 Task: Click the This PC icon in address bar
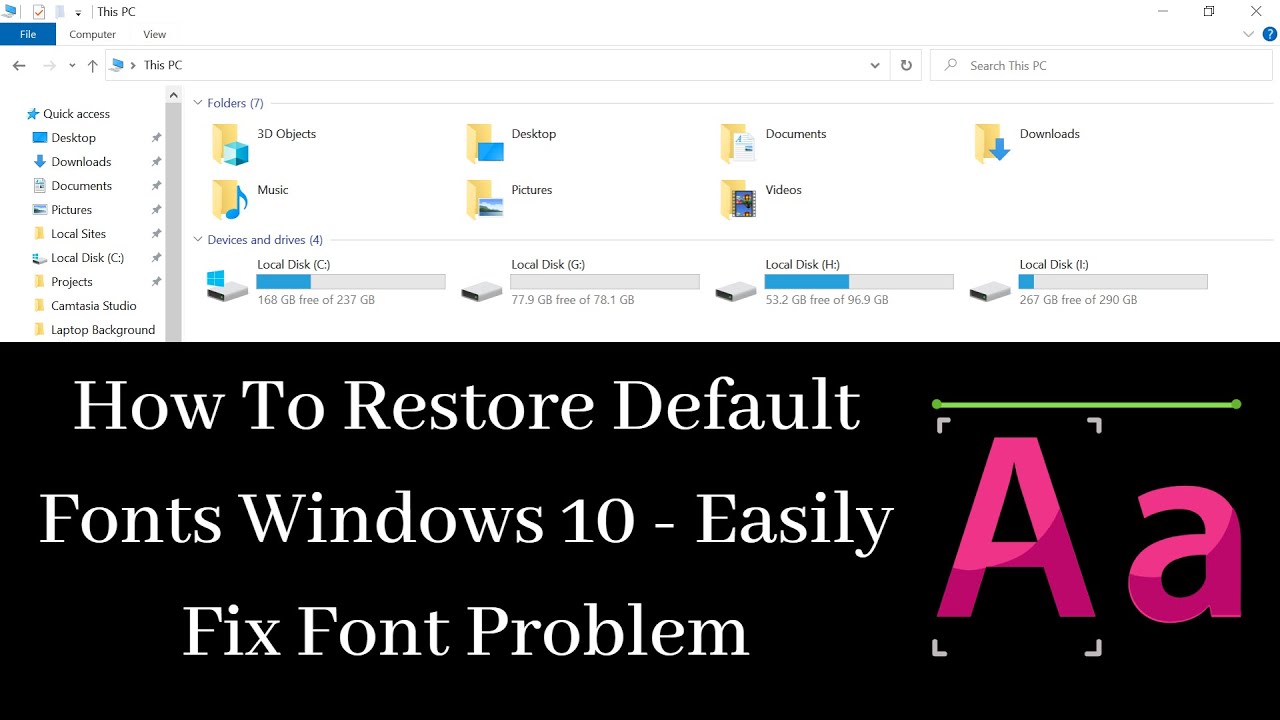pos(117,65)
